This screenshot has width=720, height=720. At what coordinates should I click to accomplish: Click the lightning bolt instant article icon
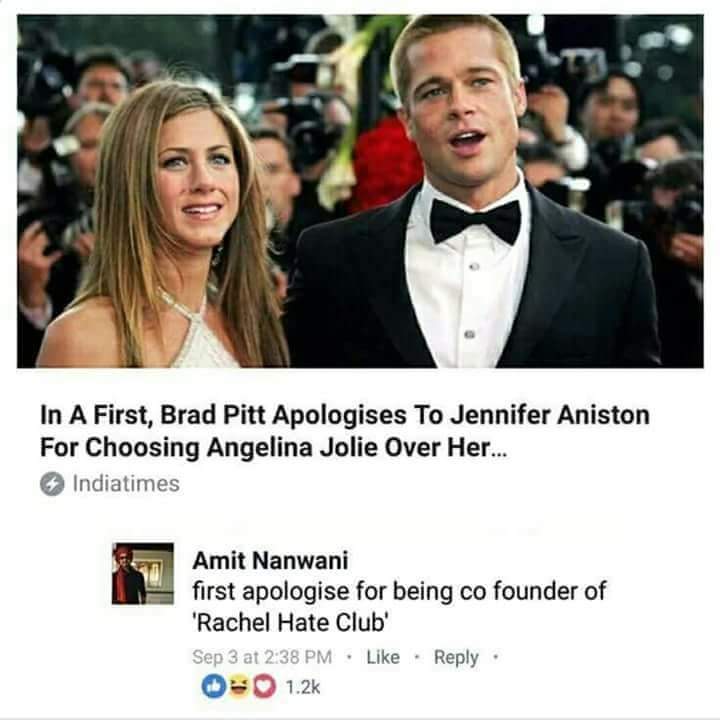pyautogui.click(x=52, y=484)
